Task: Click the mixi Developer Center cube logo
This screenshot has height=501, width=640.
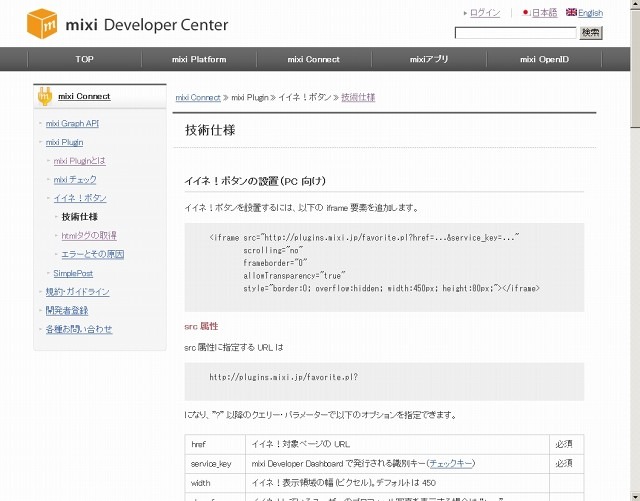Action: point(42,24)
